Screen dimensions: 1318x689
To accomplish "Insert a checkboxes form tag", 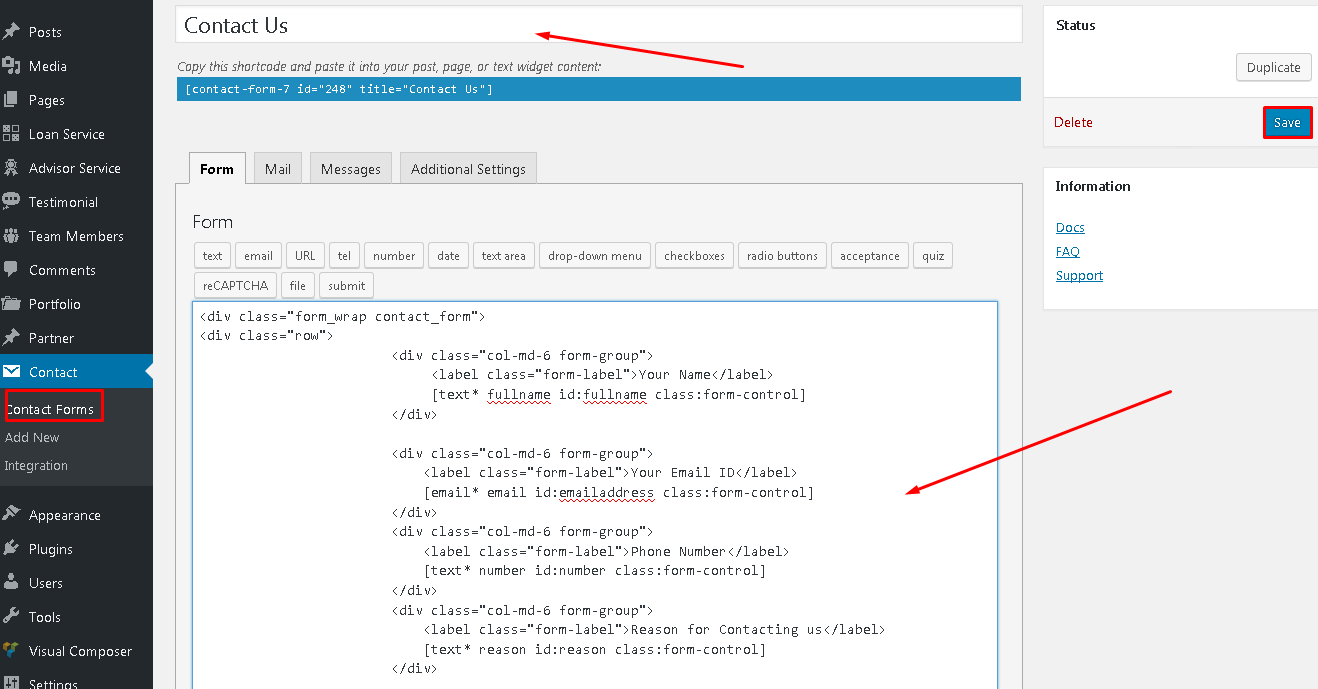I will [694, 256].
